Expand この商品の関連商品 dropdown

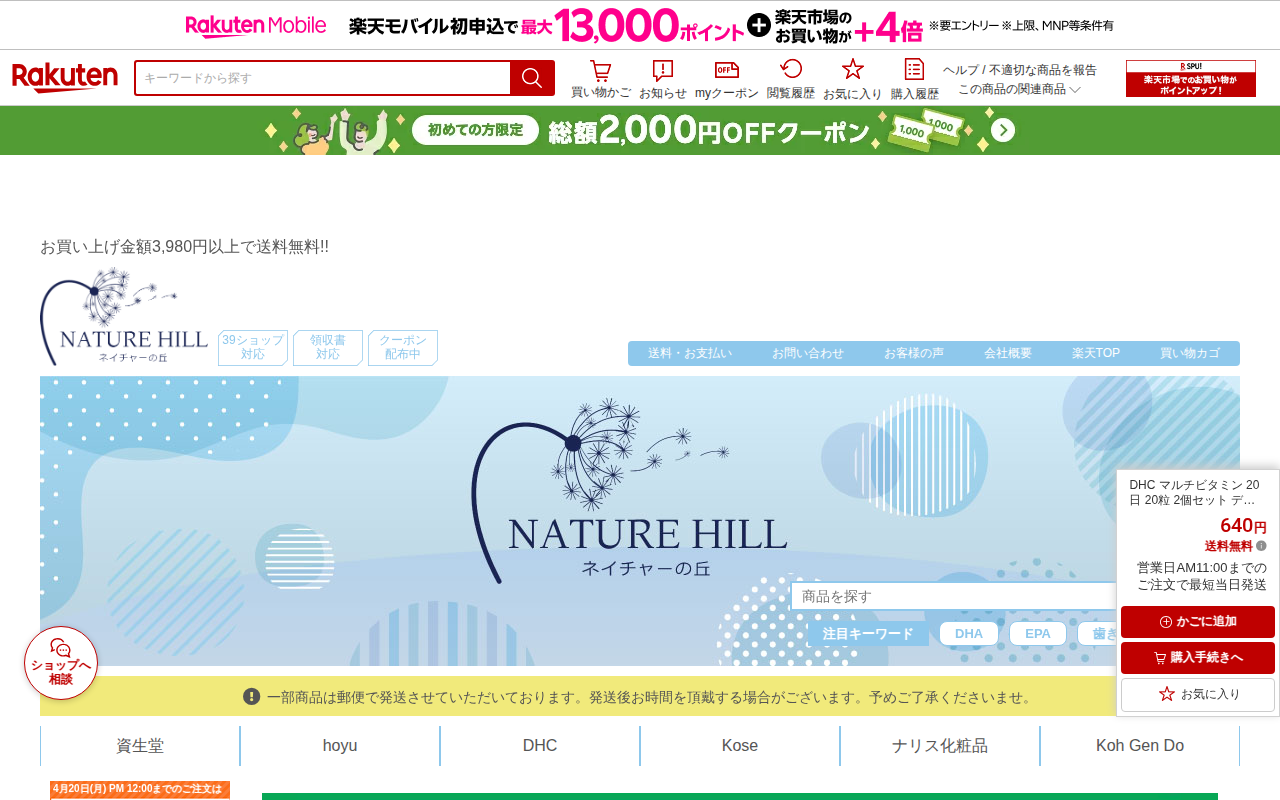1020,89
